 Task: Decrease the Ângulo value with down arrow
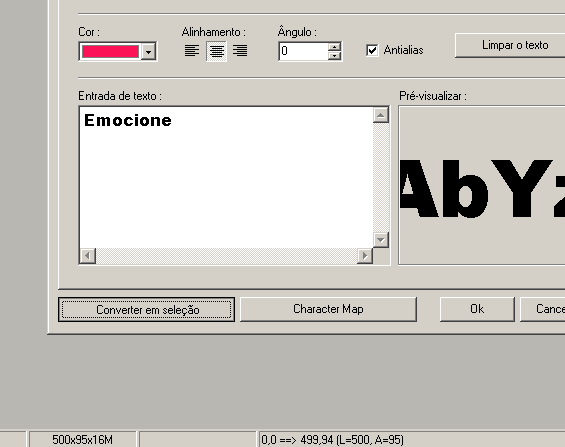[335, 55]
